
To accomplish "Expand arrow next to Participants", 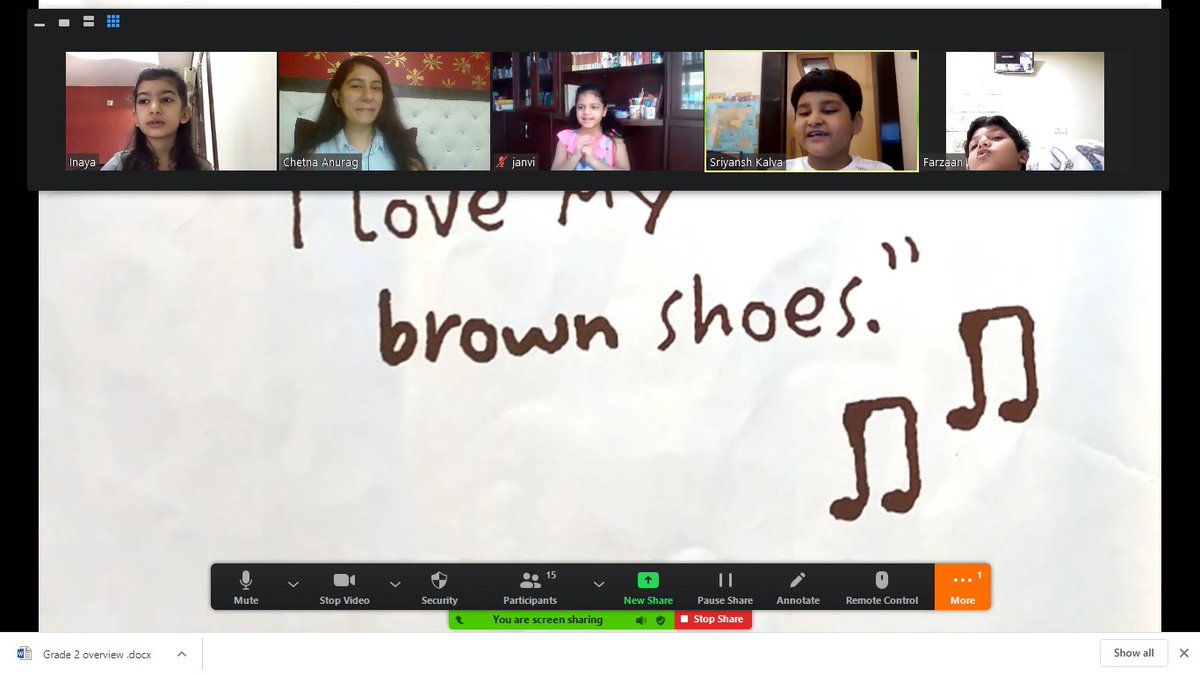I will click(x=598, y=584).
